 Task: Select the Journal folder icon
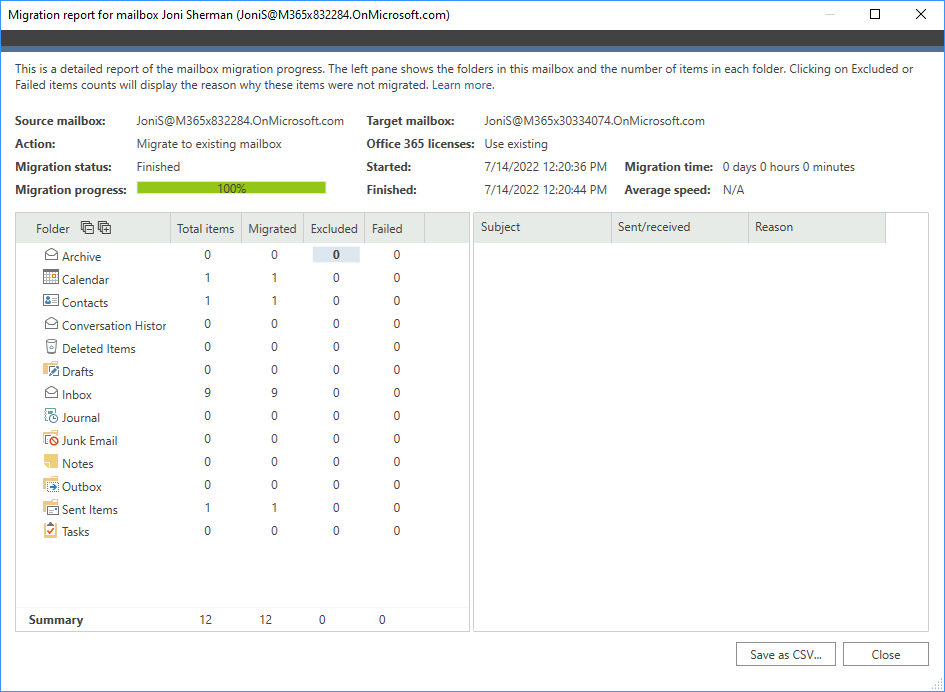pyautogui.click(x=51, y=416)
